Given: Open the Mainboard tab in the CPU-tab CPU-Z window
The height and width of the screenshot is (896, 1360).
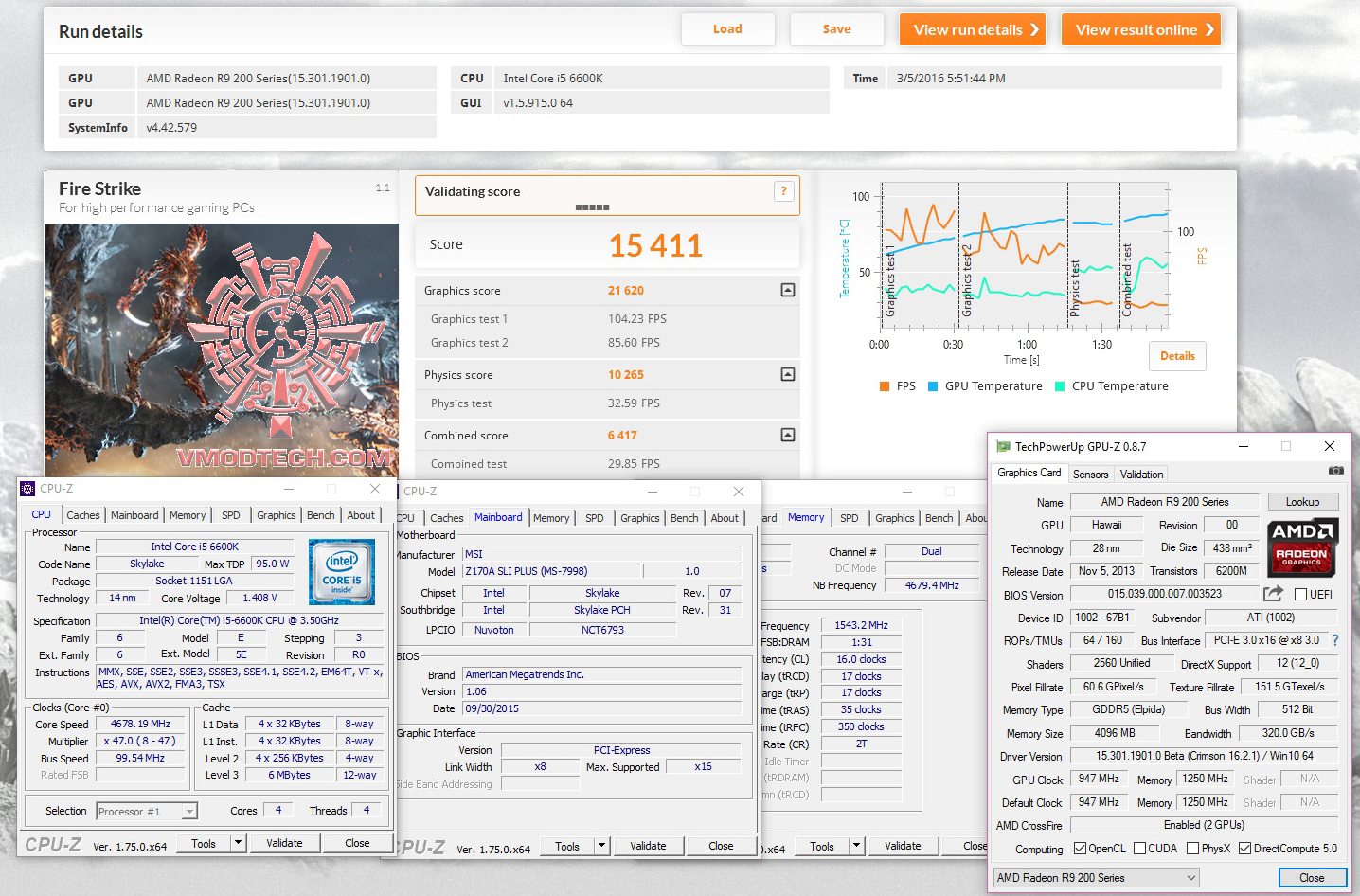Looking at the screenshot, I should pyautogui.click(x=134, y=515).
